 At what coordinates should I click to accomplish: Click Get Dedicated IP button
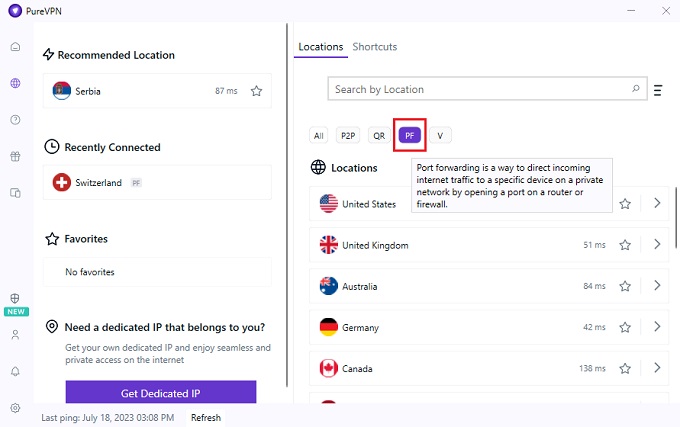click(161, 392)
